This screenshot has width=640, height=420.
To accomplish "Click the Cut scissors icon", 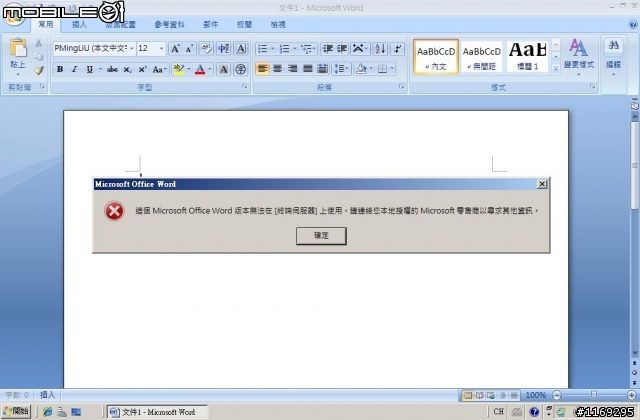I will coord(39,43).
